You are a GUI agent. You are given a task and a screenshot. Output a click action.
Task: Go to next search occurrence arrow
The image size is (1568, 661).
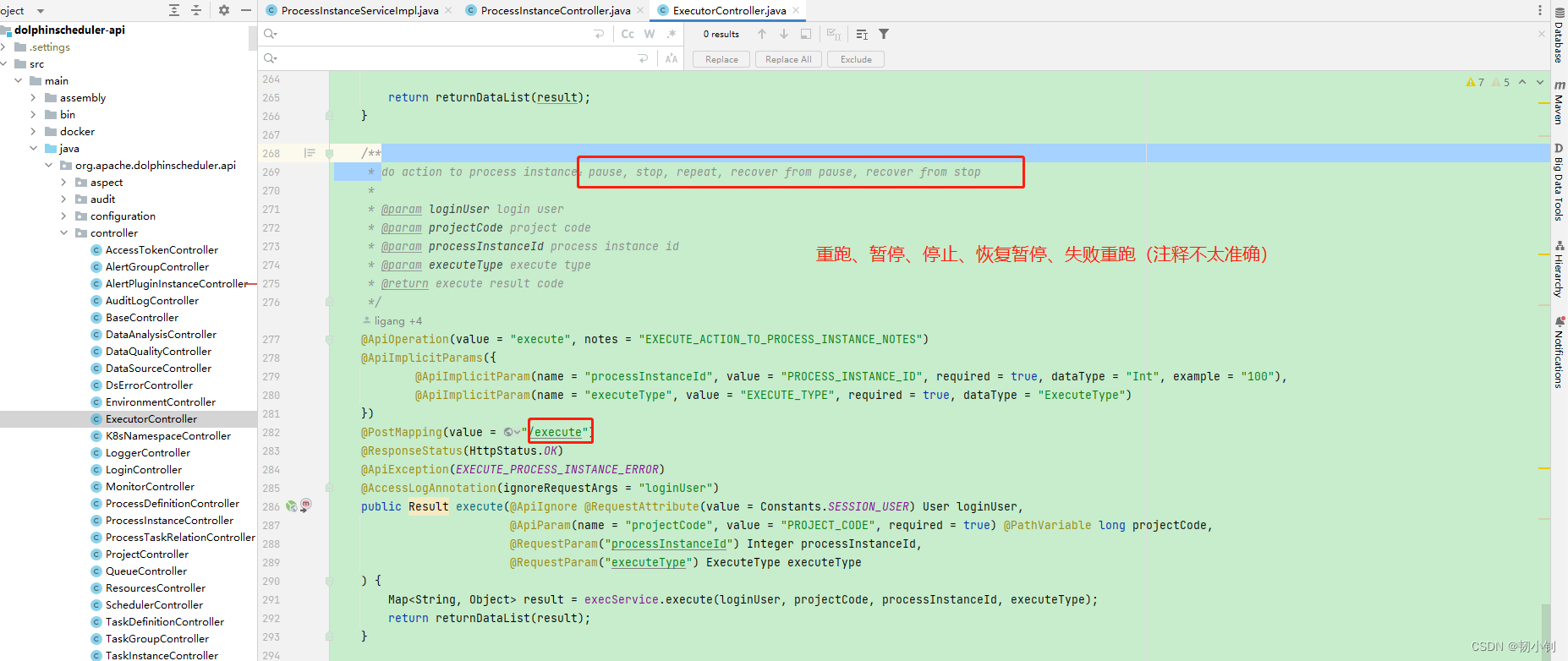coord(784,34)
